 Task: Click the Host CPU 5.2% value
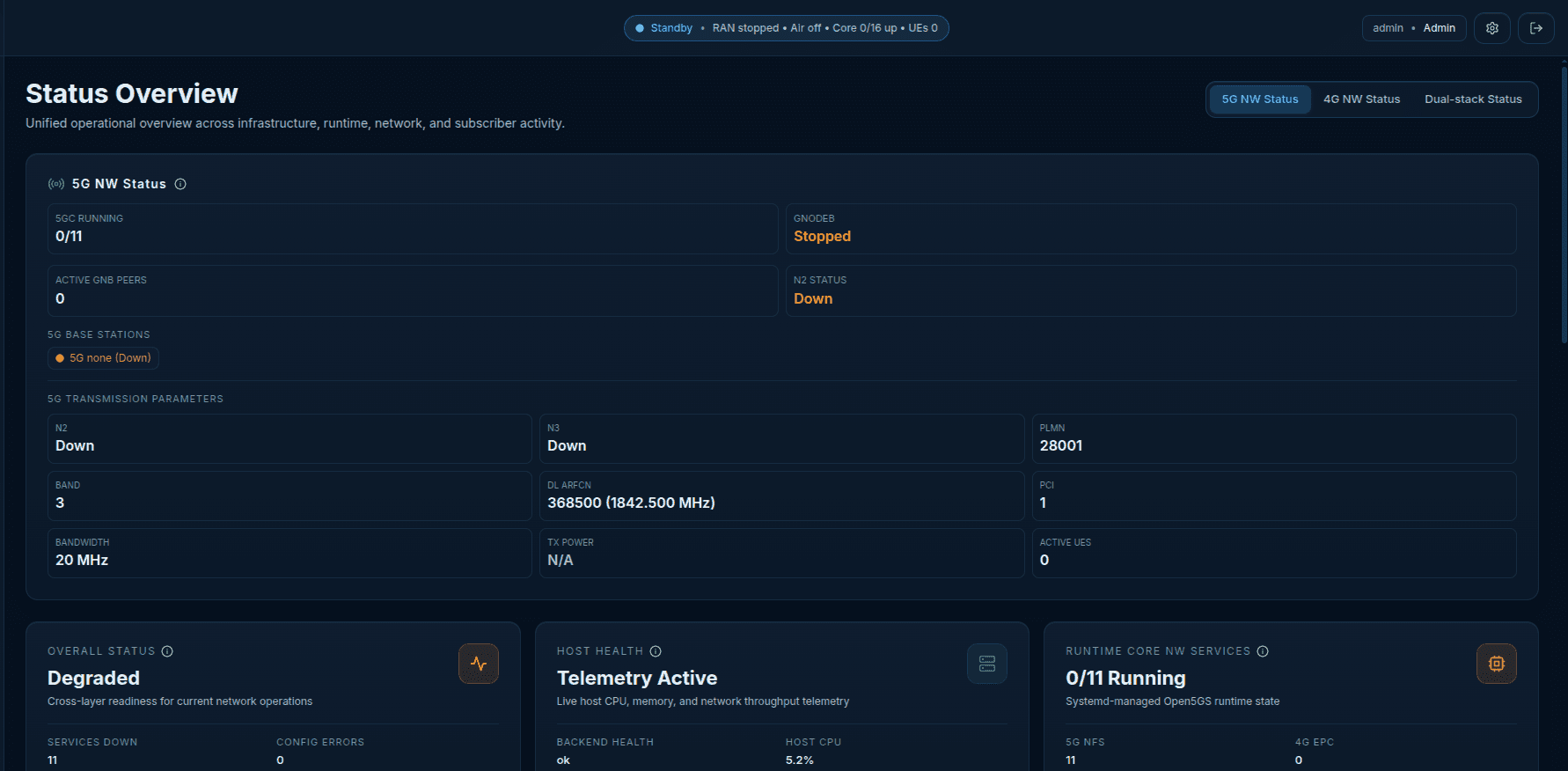799,760
